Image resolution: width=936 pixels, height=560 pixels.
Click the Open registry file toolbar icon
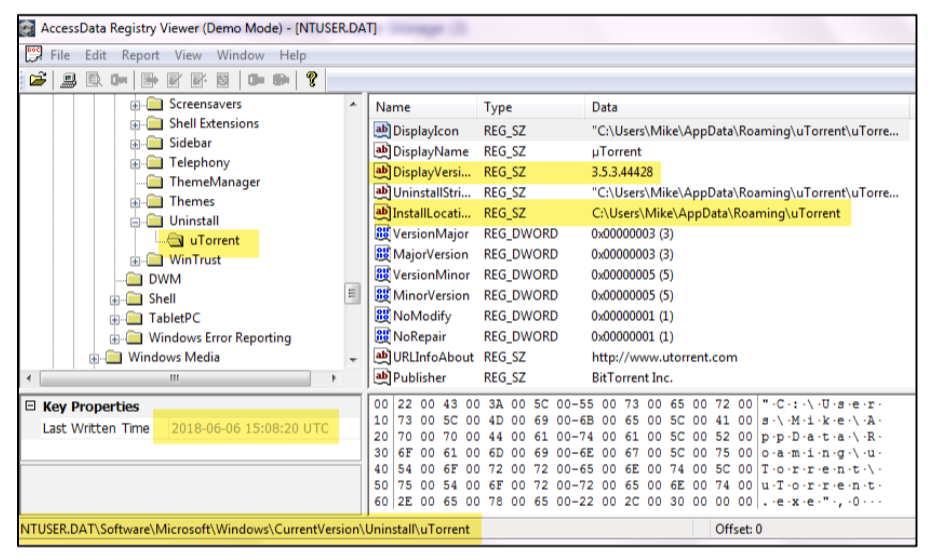(38, 79)
